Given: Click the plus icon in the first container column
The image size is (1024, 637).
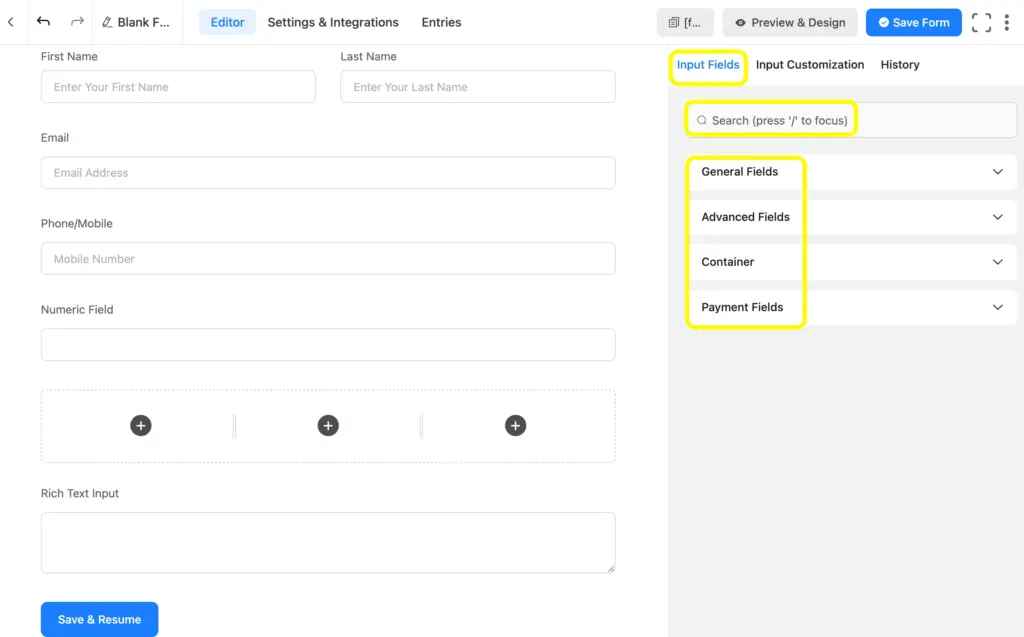Looking at the screenshot, I should click(141, 425).
